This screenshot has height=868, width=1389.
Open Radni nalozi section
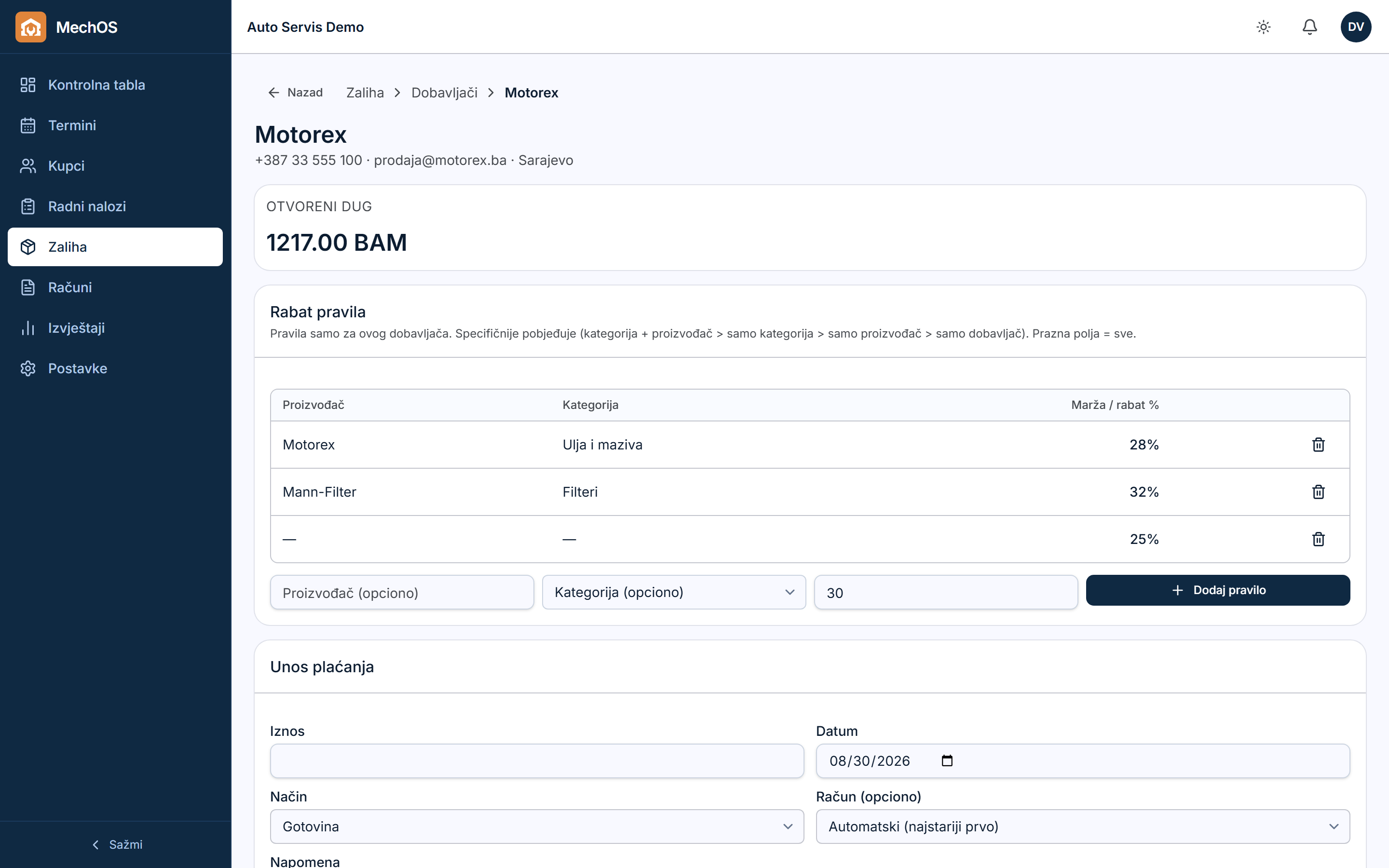click(x=115, y=206)
